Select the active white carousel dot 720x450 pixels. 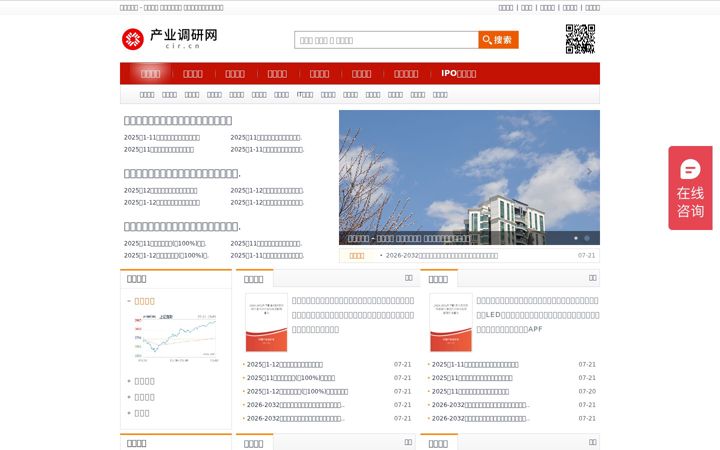[x=576, y=238]
